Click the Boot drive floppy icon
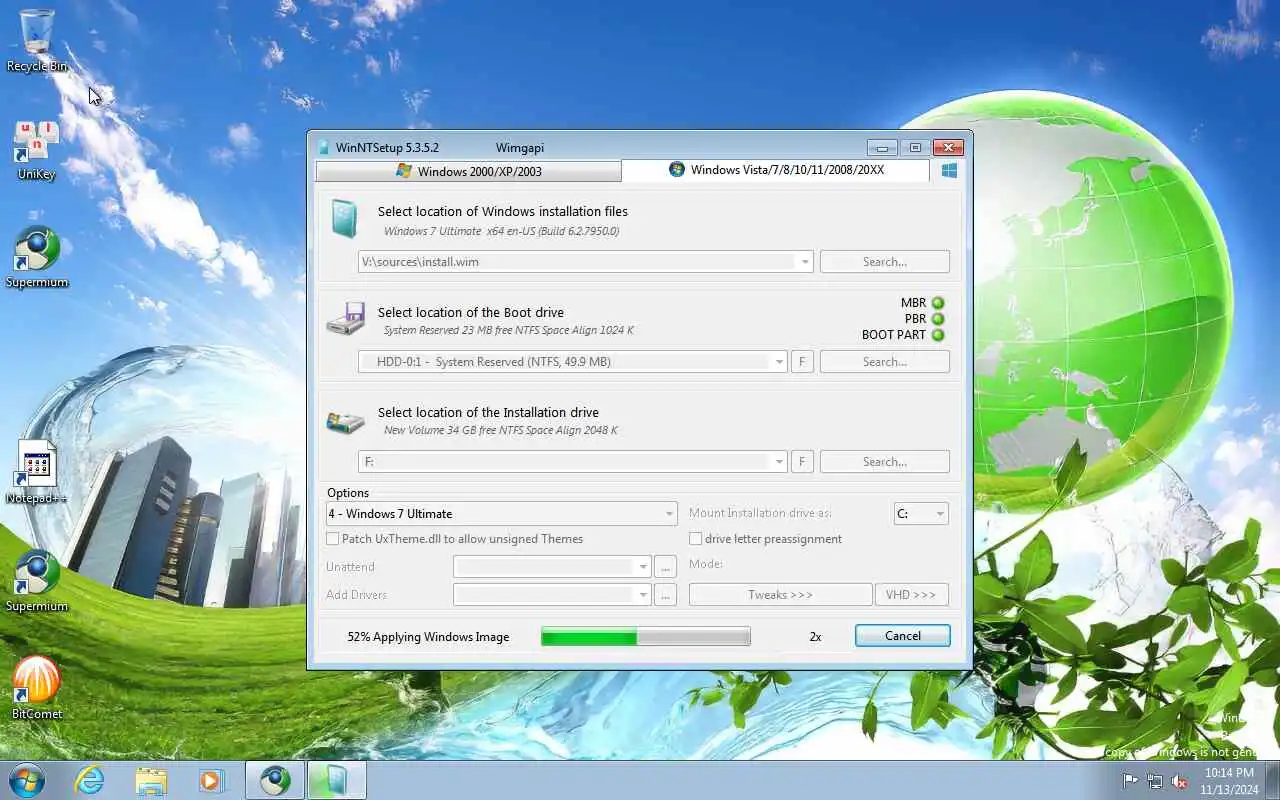This screenshot has width=1280, height=800. click(x=346, y=319)
